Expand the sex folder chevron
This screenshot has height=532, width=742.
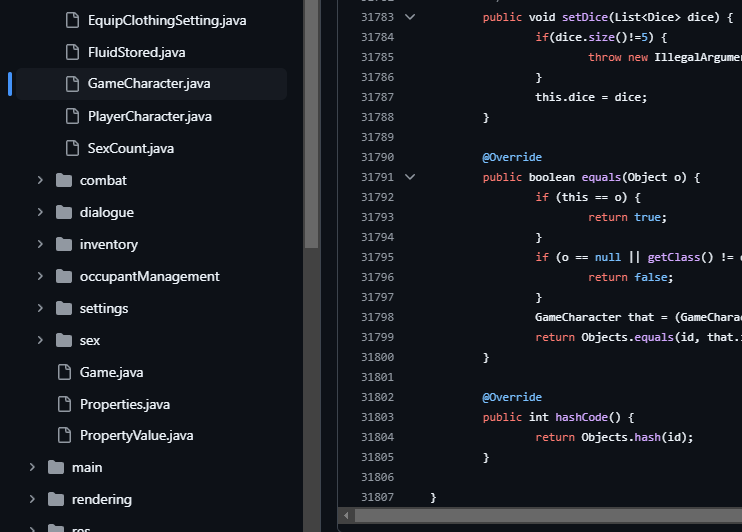pos(40,340)
